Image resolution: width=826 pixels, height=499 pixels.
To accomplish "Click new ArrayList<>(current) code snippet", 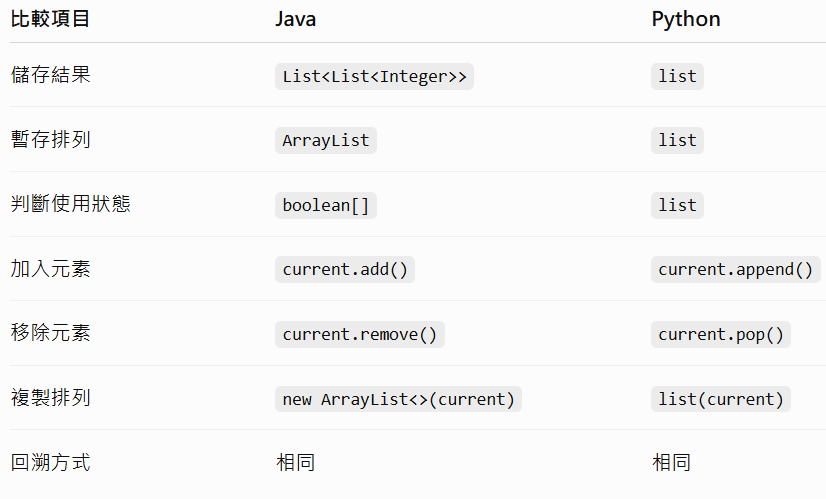I will pyautogui.click(x=398, y=399).
